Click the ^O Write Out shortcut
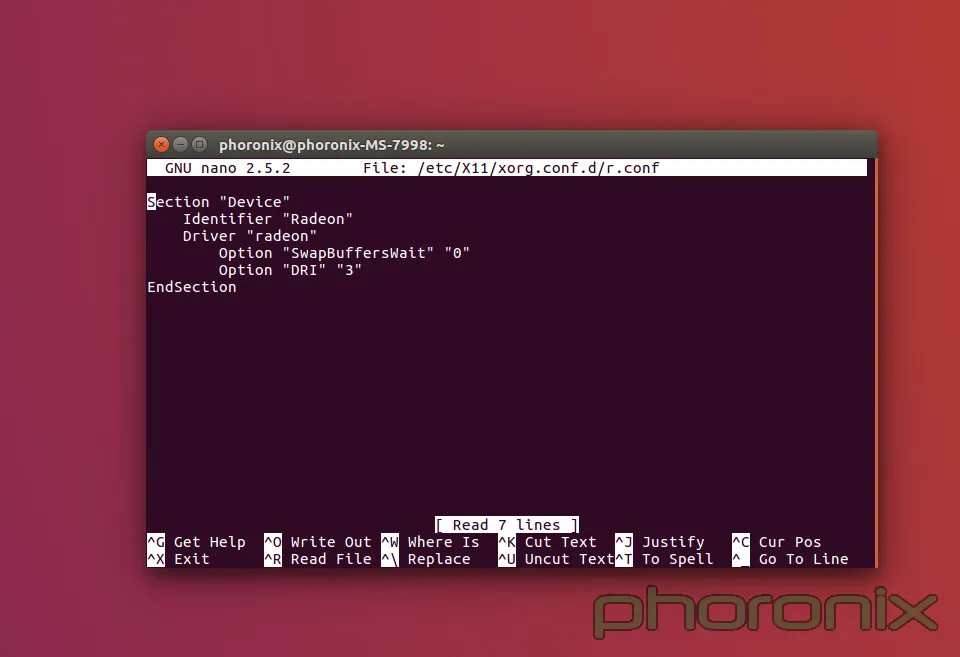960x657 pixels. pyautogui.click(x=318, y=542)
